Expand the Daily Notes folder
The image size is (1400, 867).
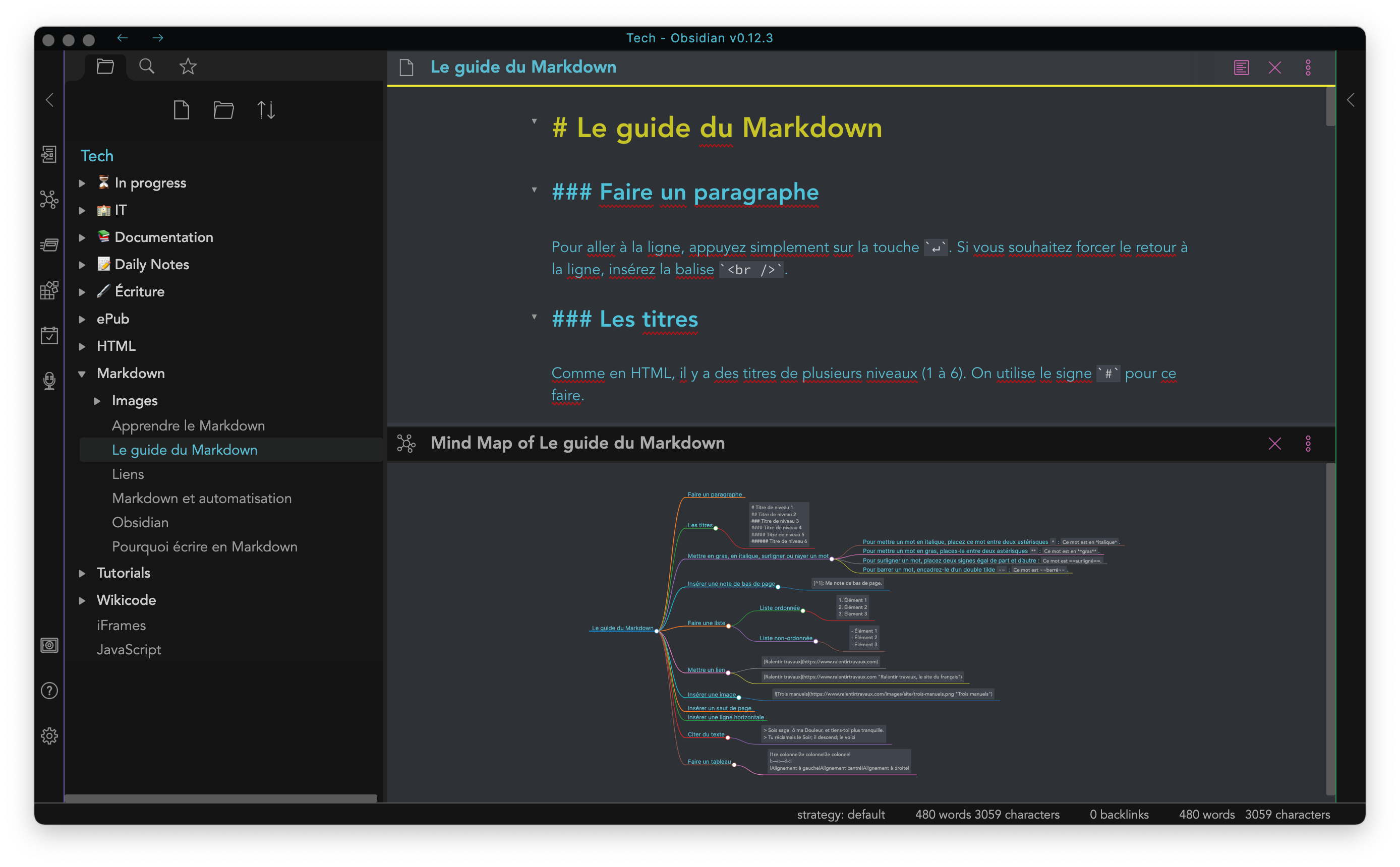point(82,265)
